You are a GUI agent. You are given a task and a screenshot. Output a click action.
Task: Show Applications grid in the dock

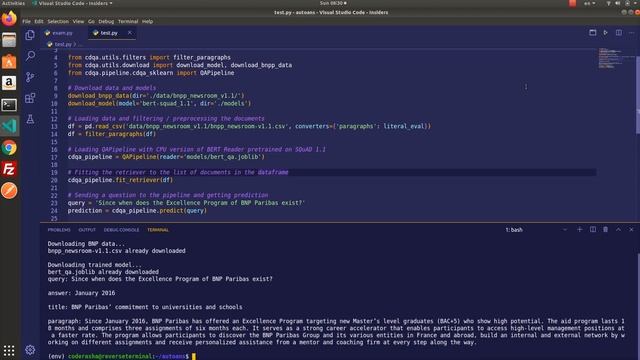tap(9, 350)
